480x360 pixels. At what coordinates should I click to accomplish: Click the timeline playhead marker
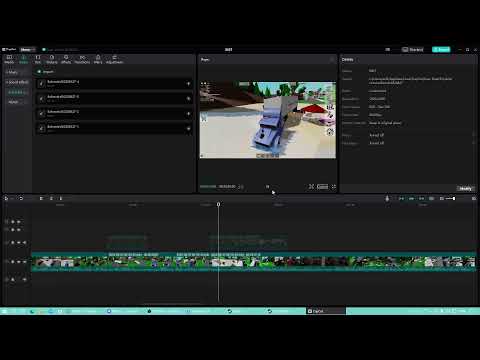tap(218, 204)
